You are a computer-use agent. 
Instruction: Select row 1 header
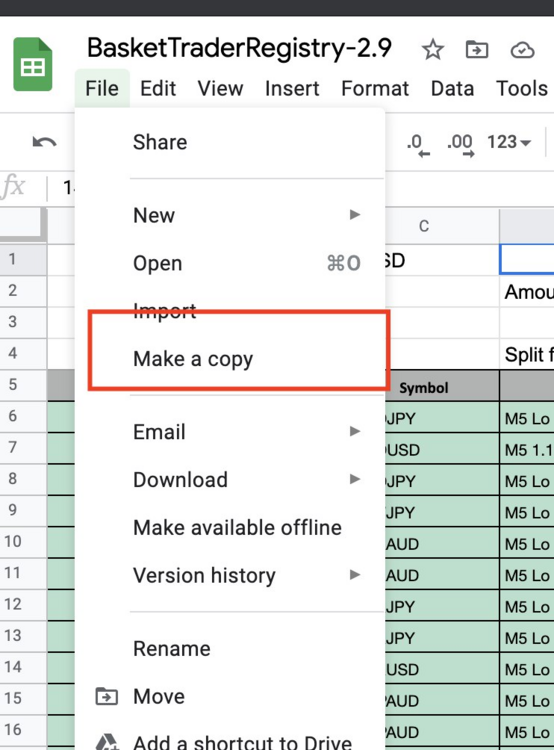[23, 259]
